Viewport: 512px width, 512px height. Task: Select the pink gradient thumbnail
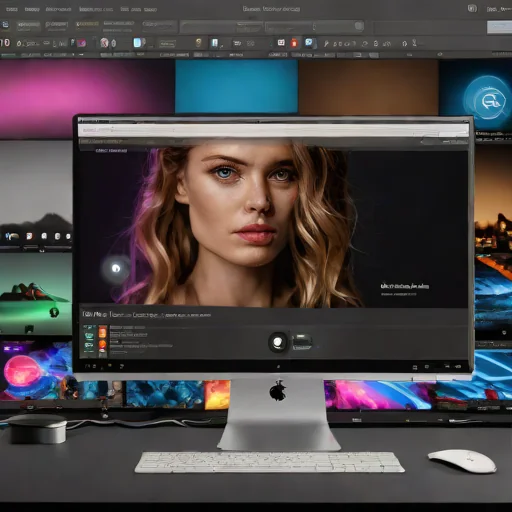(87, 99)
